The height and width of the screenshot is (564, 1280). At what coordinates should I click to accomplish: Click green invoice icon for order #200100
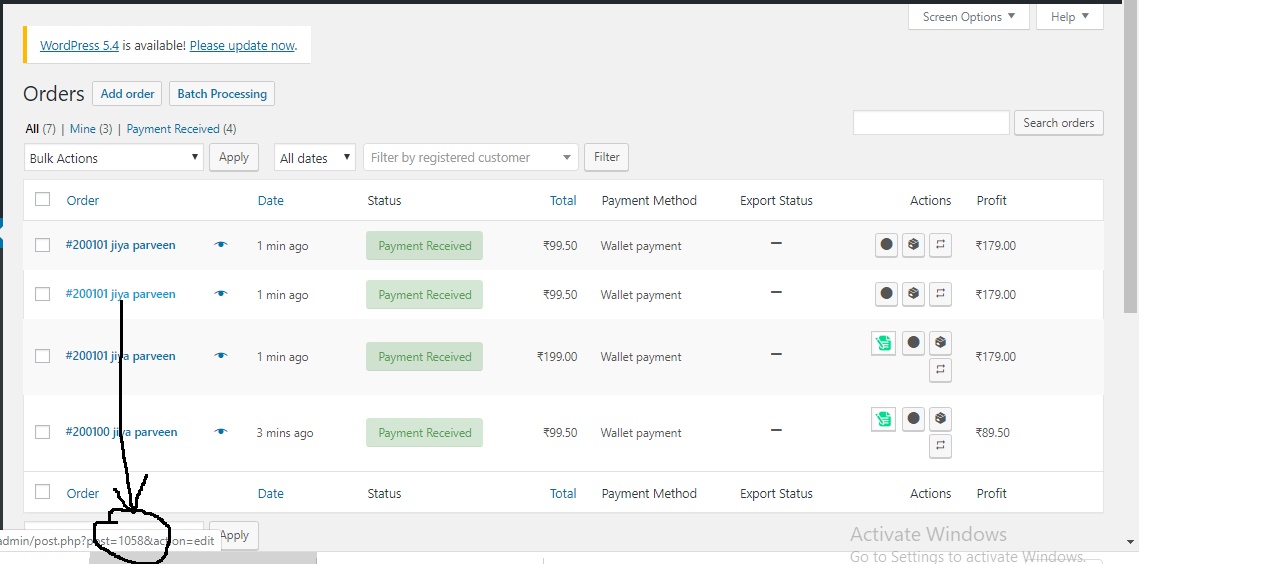click(x=883, y=419)
